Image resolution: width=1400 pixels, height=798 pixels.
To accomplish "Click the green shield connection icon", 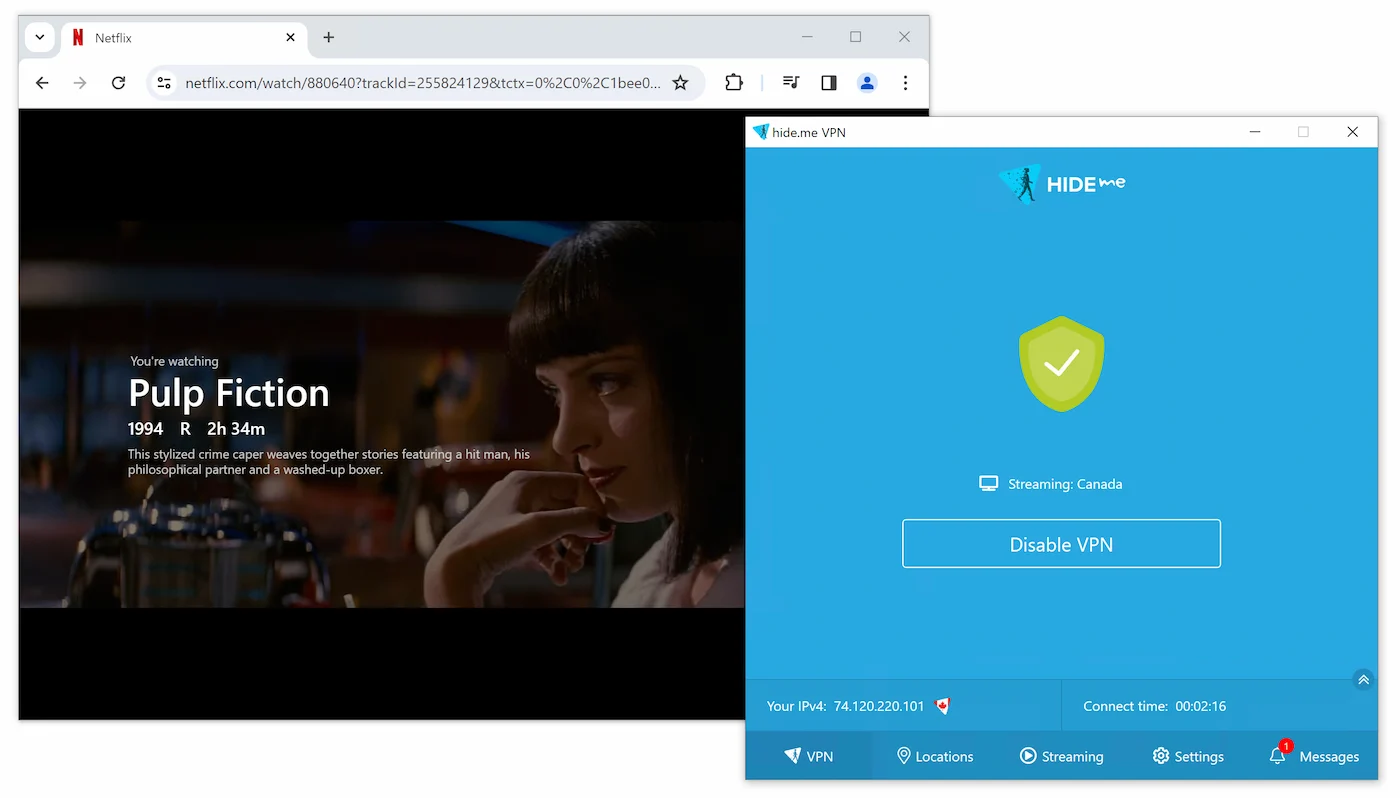I will (x=1061, y=364).
